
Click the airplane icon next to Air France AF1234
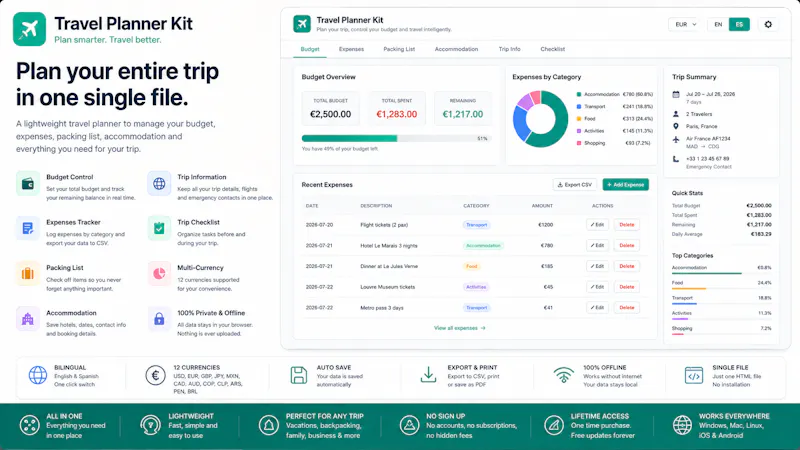(676, 139)
